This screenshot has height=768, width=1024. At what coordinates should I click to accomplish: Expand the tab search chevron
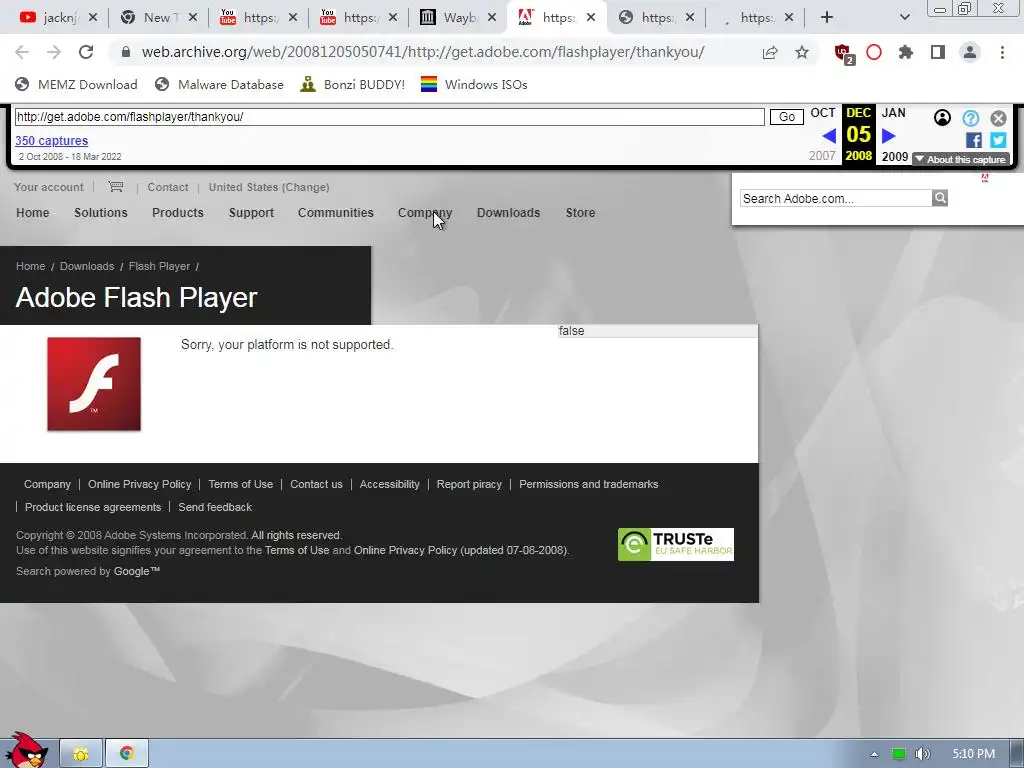coord(904,18)
